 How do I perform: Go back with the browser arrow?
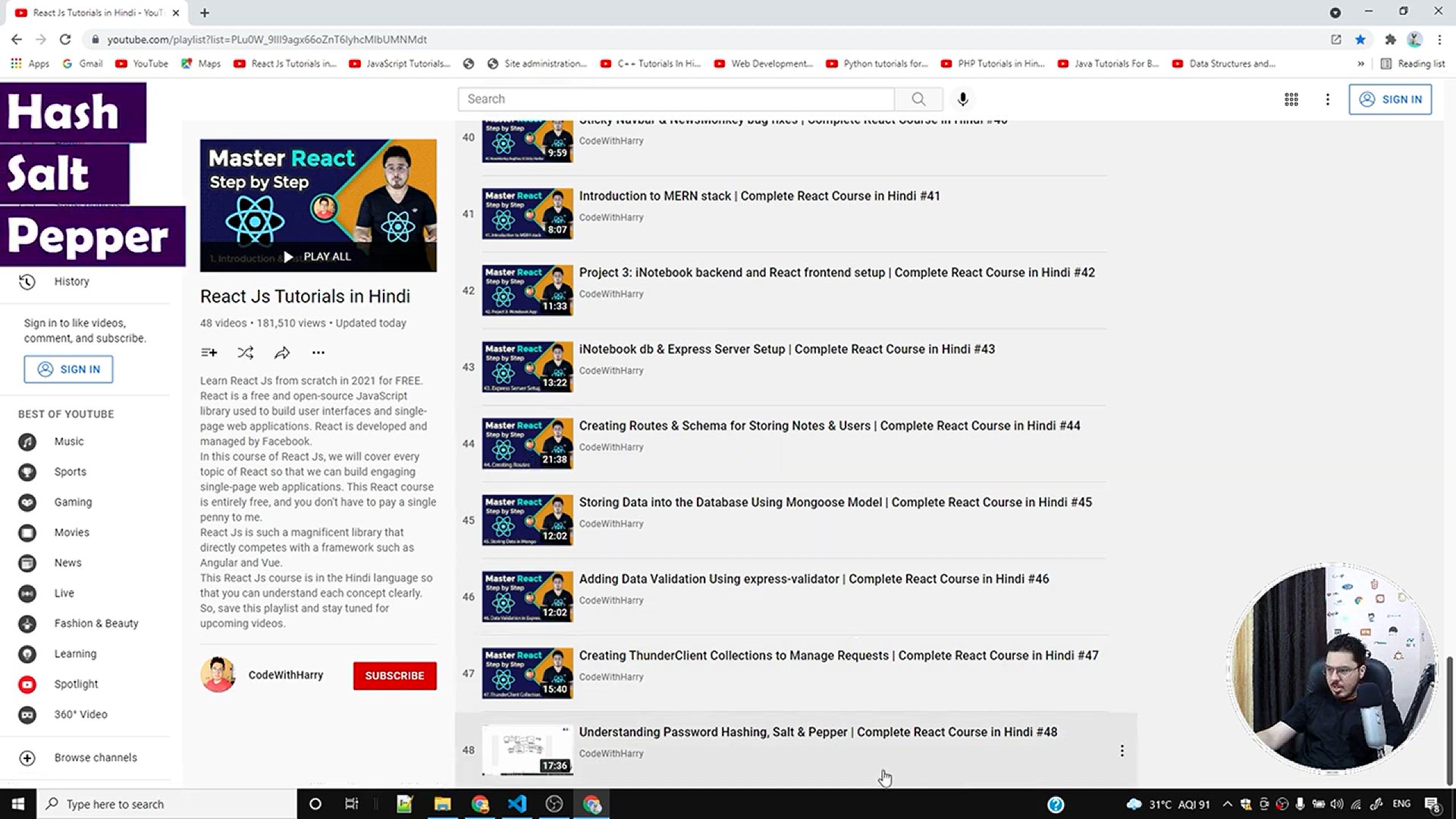(17, 39)
